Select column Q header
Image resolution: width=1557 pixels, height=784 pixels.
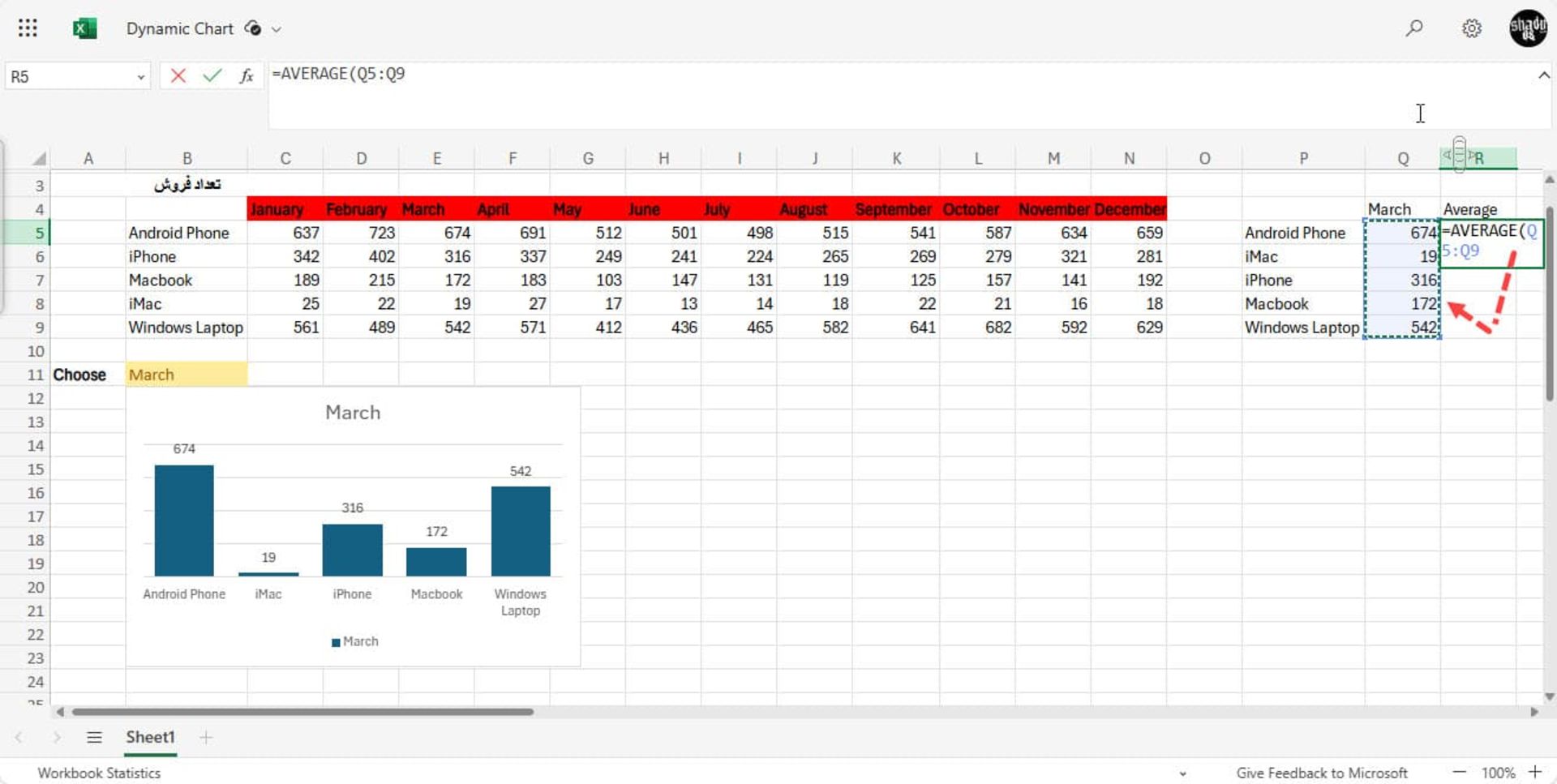[1402, 158]
